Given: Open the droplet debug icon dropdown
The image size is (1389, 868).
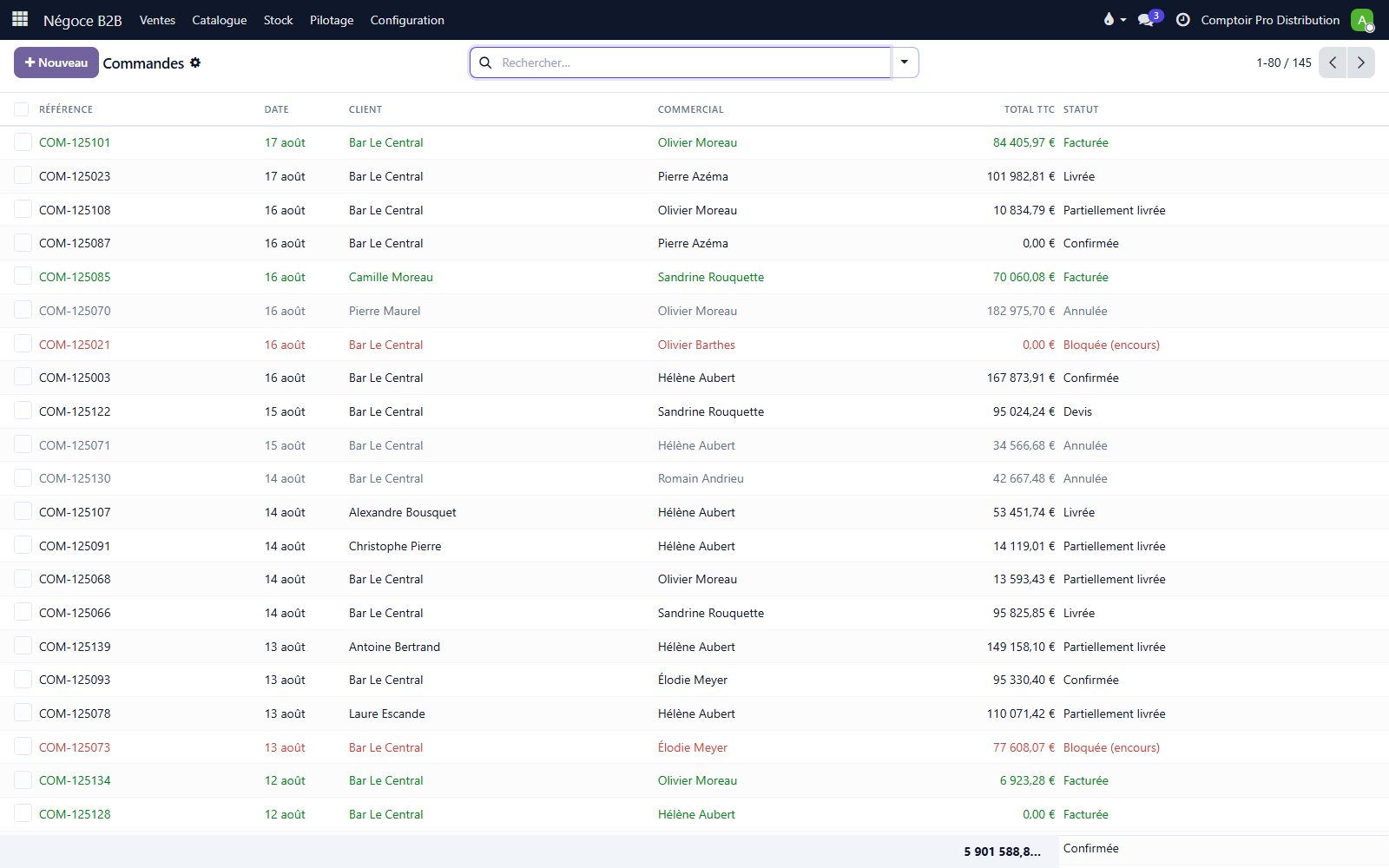Looking at the screenshot, I should pyautogui.click(x=1114, y=19).
